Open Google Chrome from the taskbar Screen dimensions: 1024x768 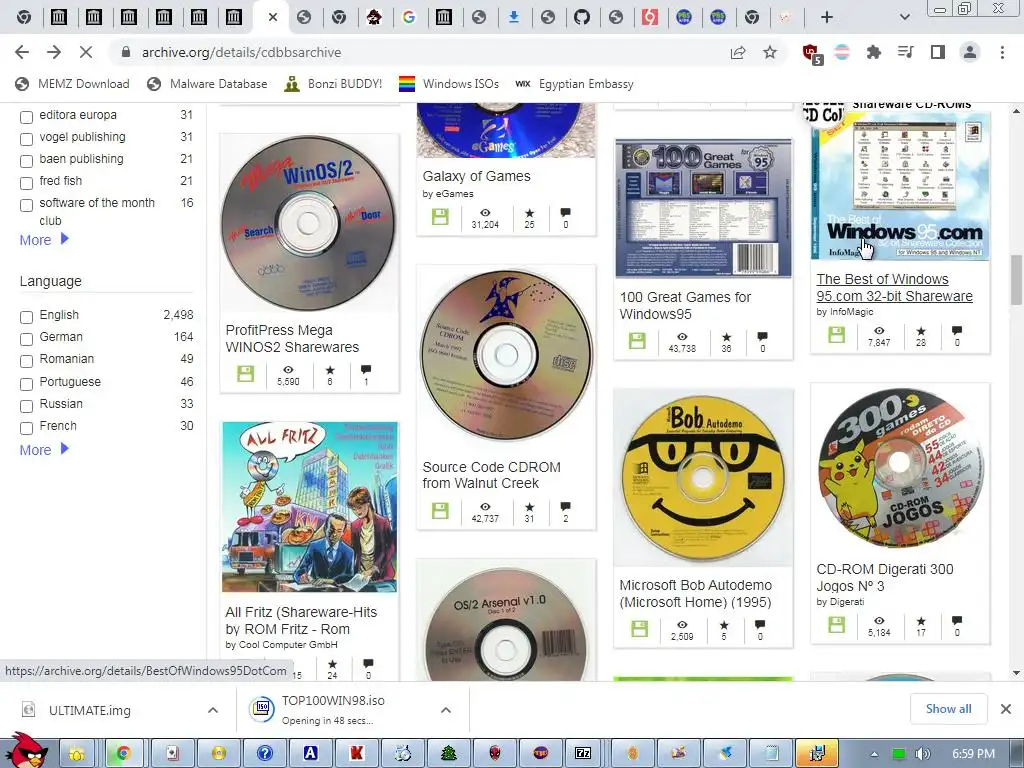[x=123, y=753]
